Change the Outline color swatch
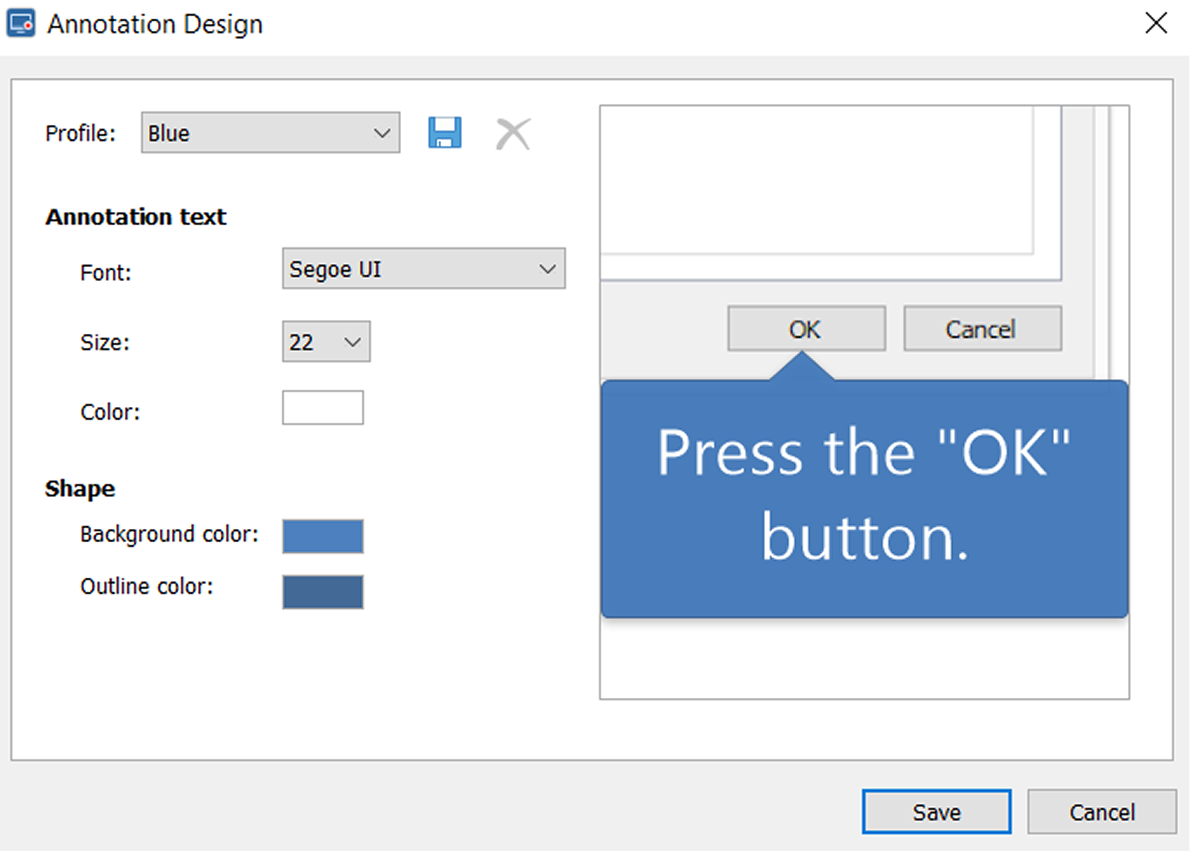 [323, 591]
